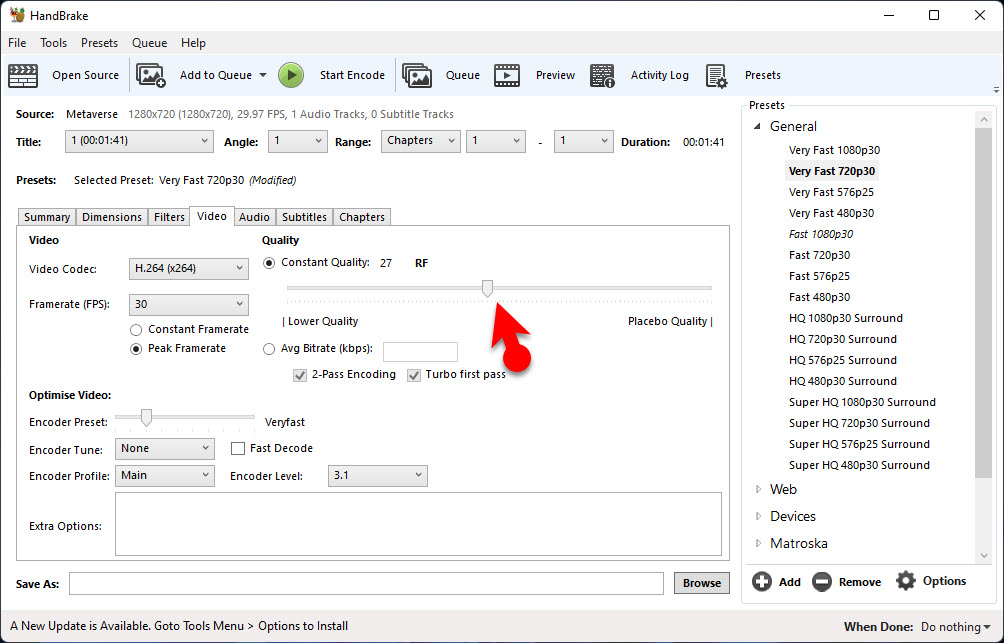Click the Add to Queue image icon
Image resolution: width=1004 pixels, height=643 pixels.
click(x=151, y=76)
